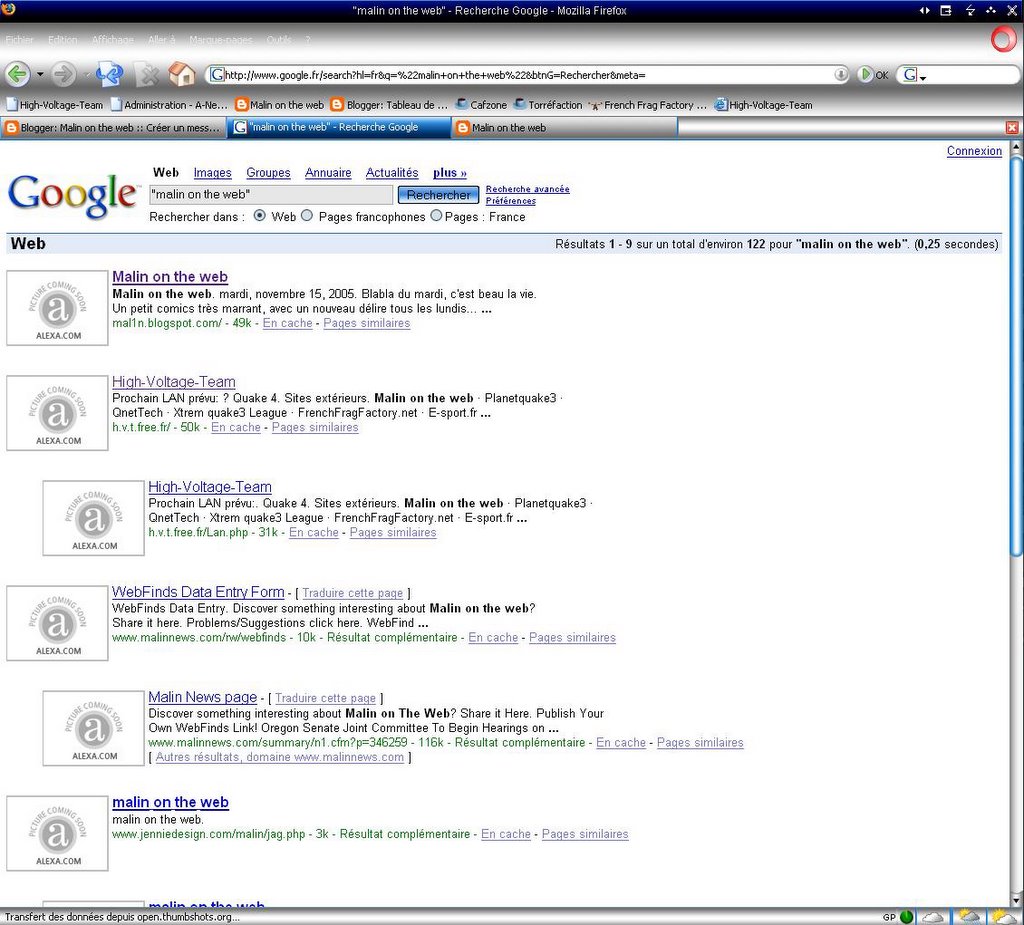Open the Home page house icon

pos(182,74)
